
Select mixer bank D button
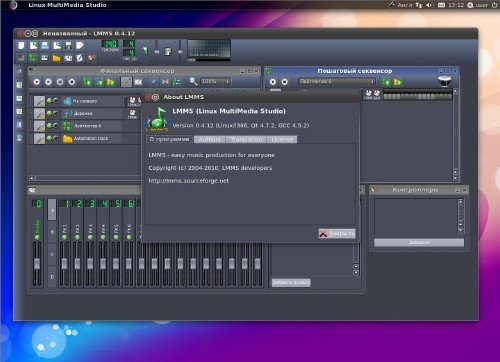point(52,277)
